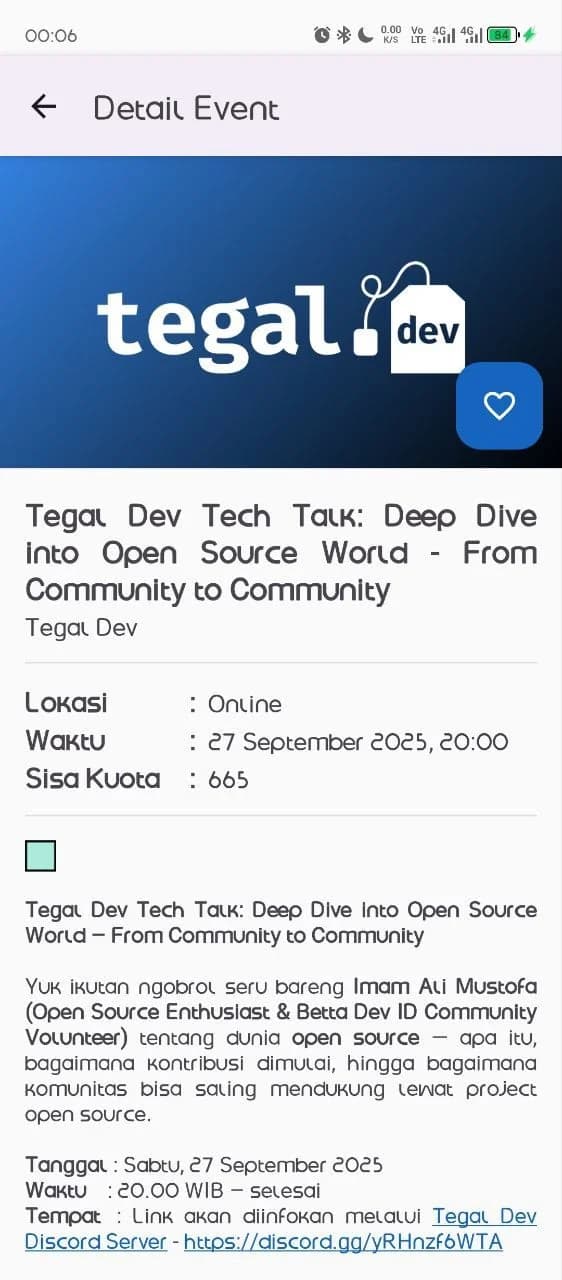Tap the small teal image placeholder
The height and width of the screenshot is (1280, 562).
(x=41, y=856)
